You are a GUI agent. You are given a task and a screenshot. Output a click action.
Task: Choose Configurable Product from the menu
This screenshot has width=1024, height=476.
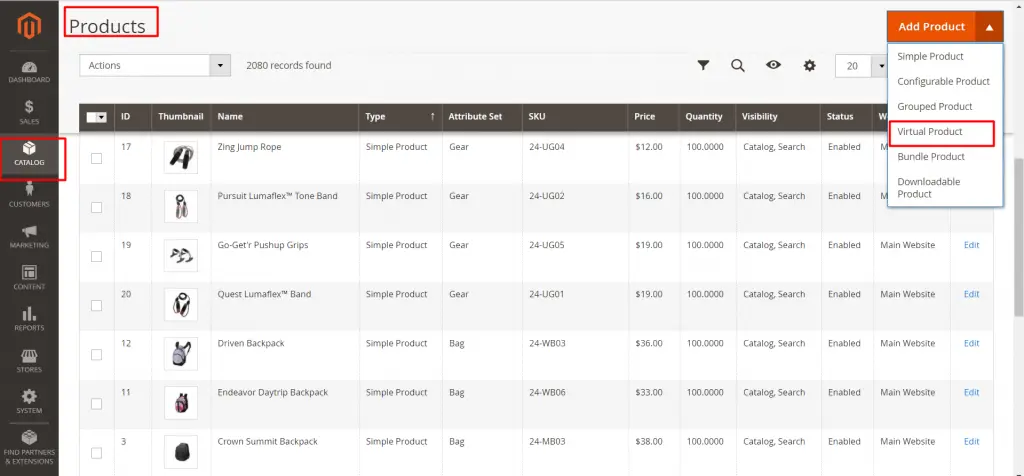point(944,81)
